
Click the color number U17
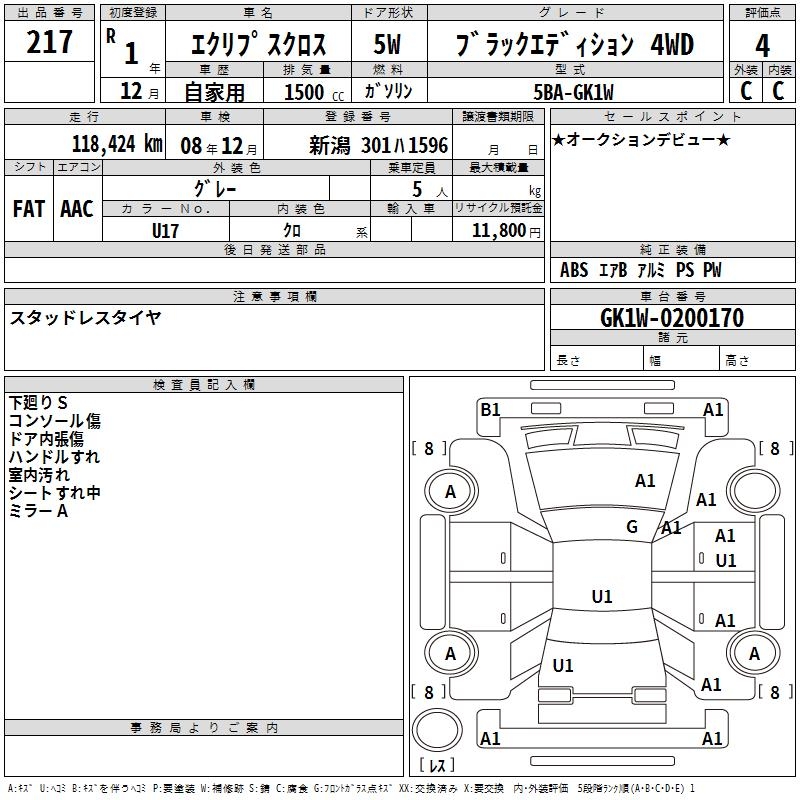166,229
